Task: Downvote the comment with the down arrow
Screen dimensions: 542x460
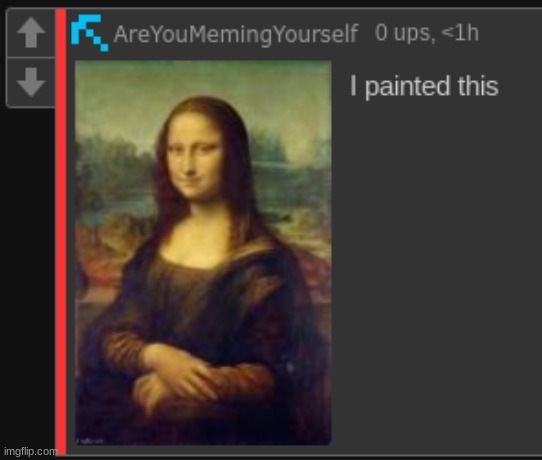Action: point(31,82)
